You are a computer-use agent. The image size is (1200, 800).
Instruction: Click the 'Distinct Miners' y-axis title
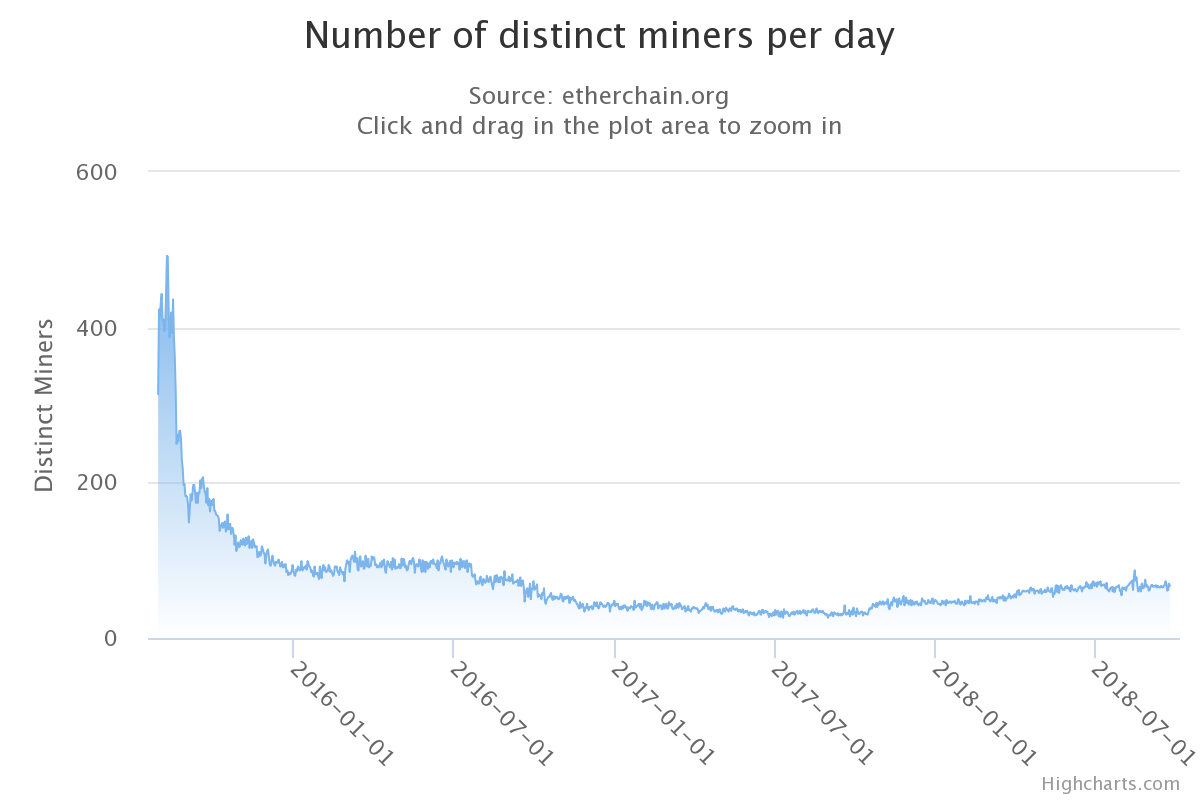coord(44,405)
